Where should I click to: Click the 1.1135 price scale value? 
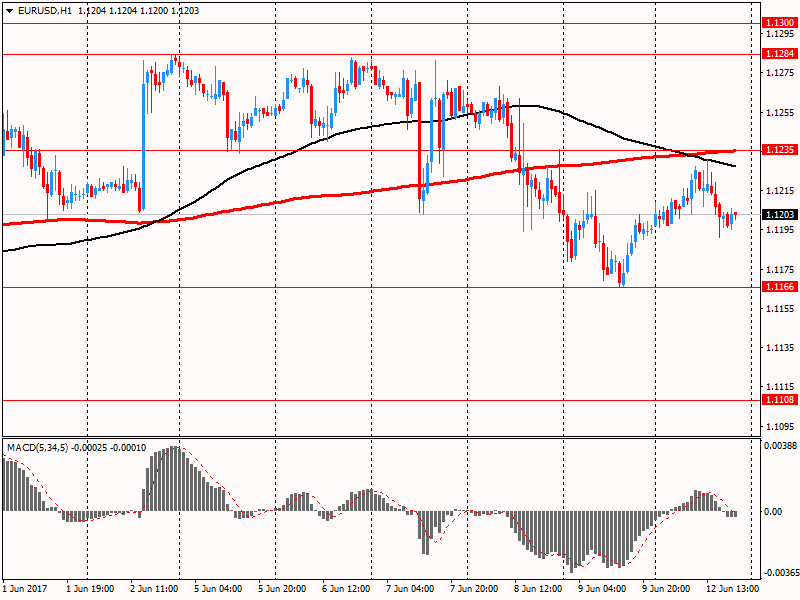pos(781,348)
